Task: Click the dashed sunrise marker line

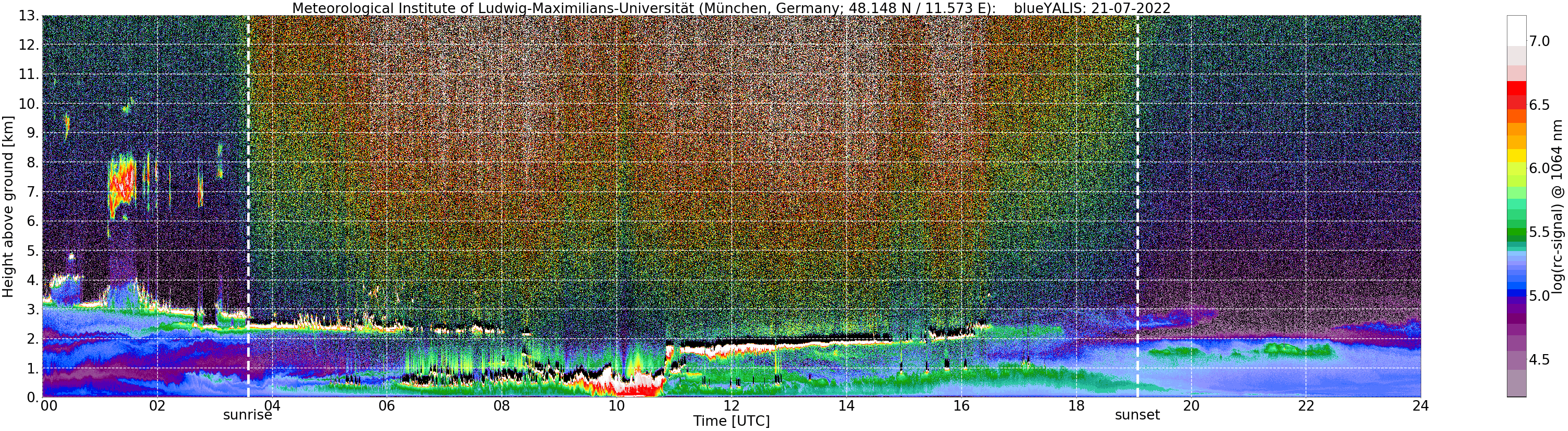Action: pyautogui.click(x=248, y=207)
